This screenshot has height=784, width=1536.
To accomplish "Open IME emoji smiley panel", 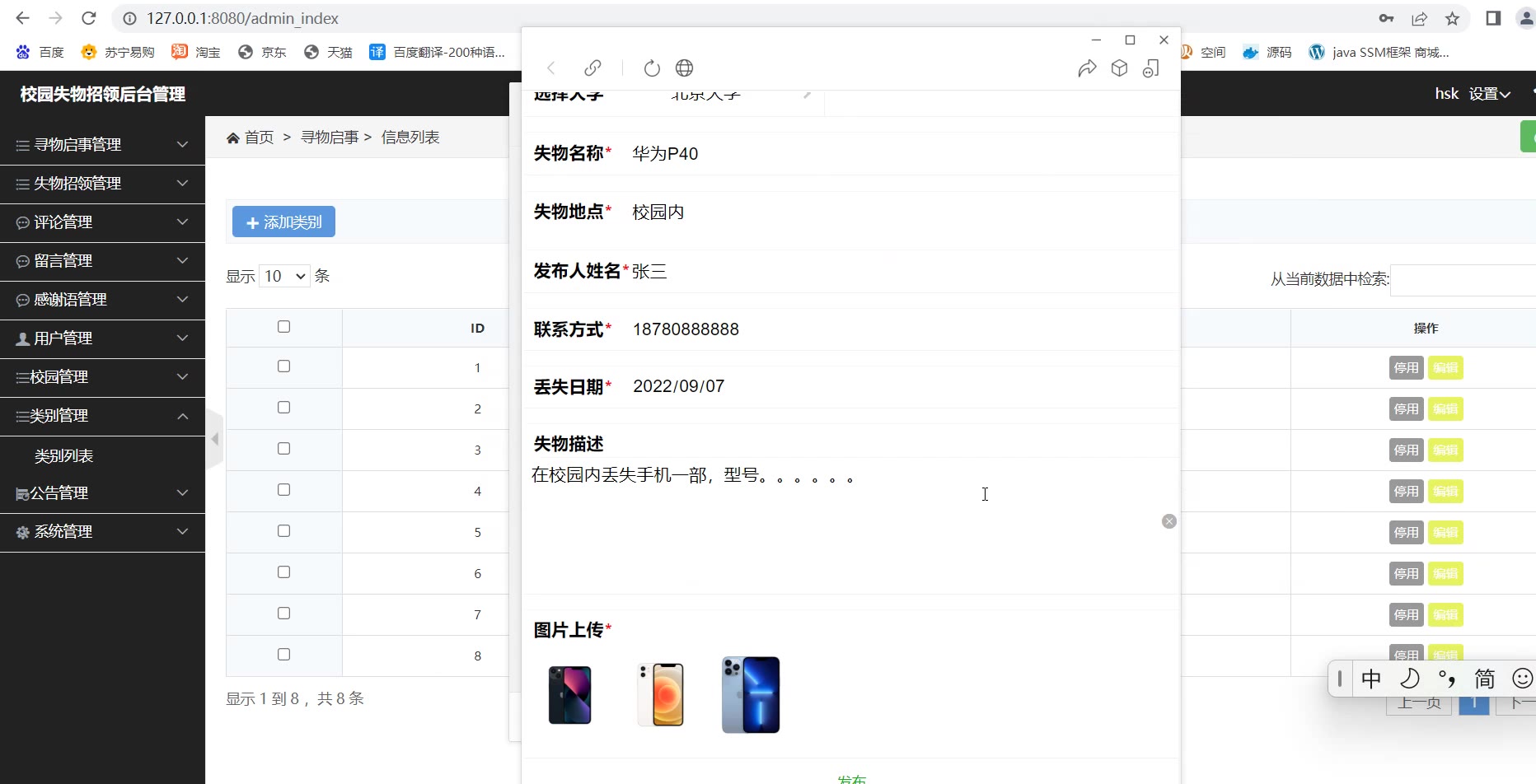I will (x=1523, y=679).
